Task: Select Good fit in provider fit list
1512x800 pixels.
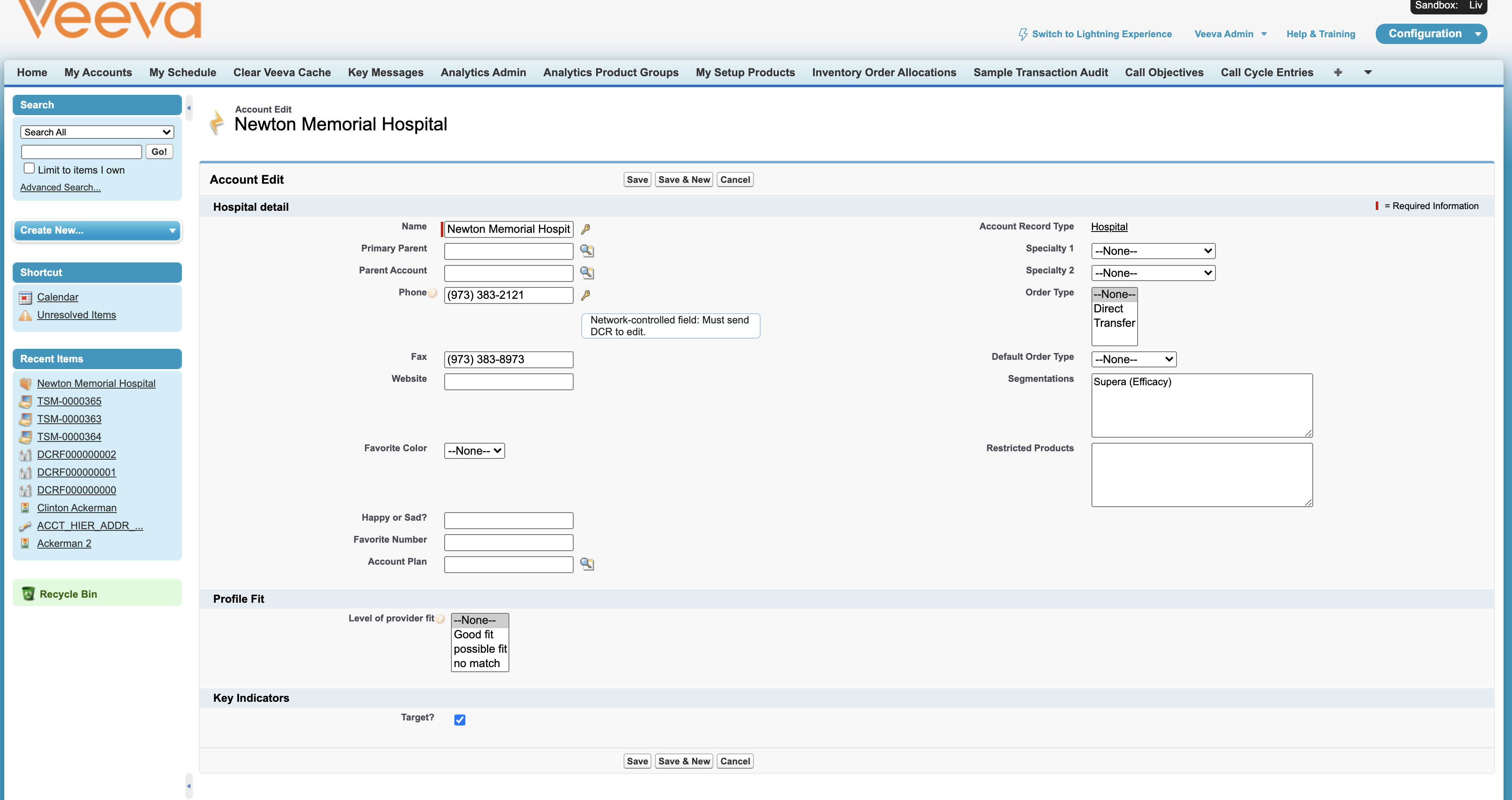Action: 473,634
